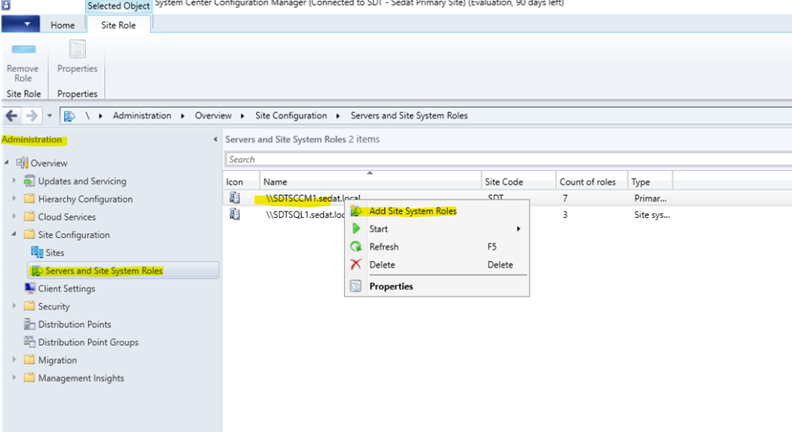Click the green Start arrow icon
The image size is (792, 432).
pyautogui.click(x=356, y=228)
